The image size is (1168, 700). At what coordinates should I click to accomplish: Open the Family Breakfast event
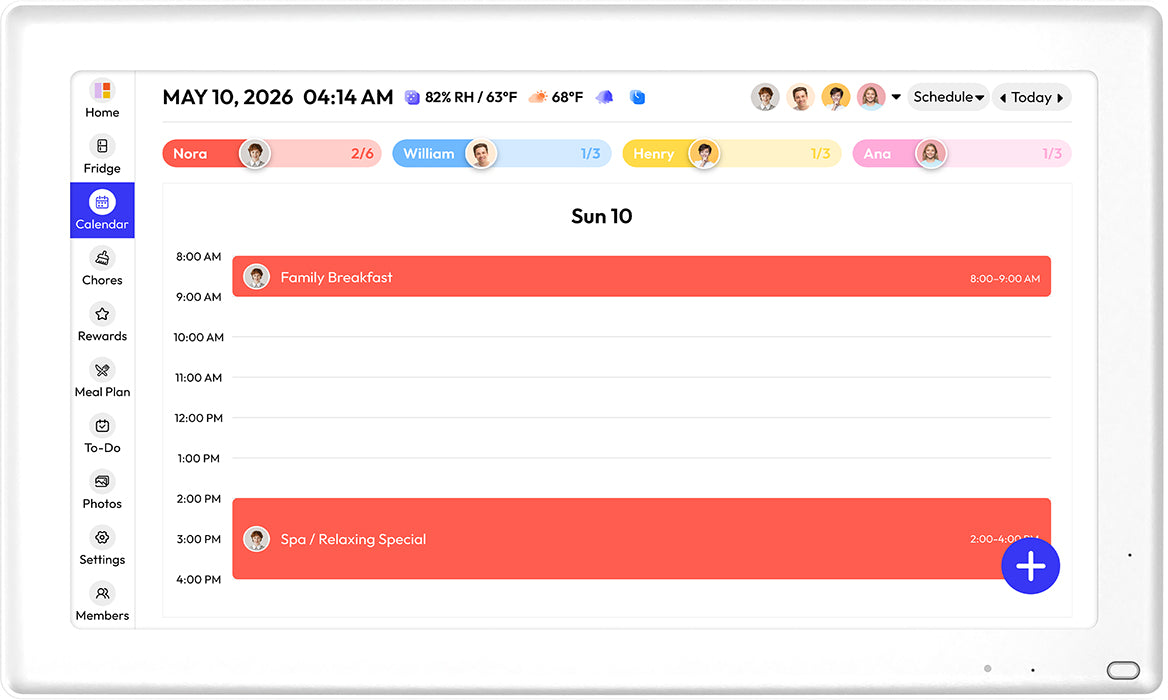(641, 277)
